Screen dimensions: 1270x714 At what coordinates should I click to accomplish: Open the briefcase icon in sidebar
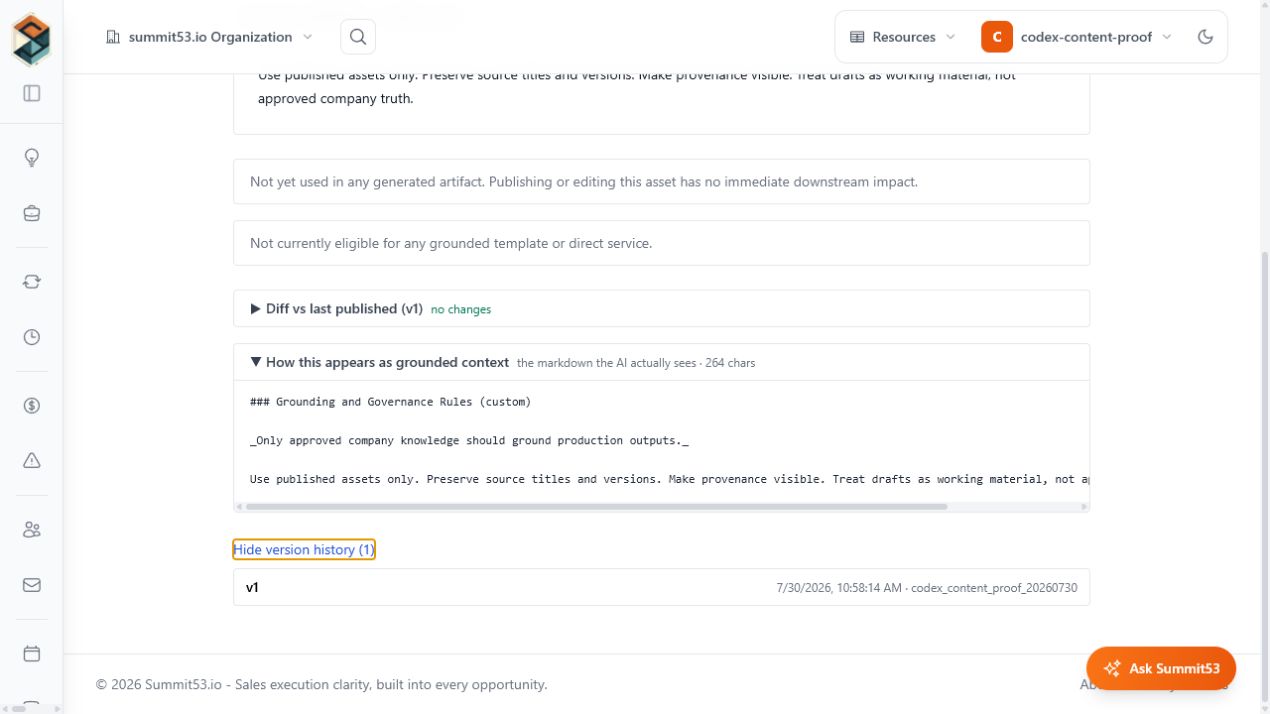tap(32, 213)
